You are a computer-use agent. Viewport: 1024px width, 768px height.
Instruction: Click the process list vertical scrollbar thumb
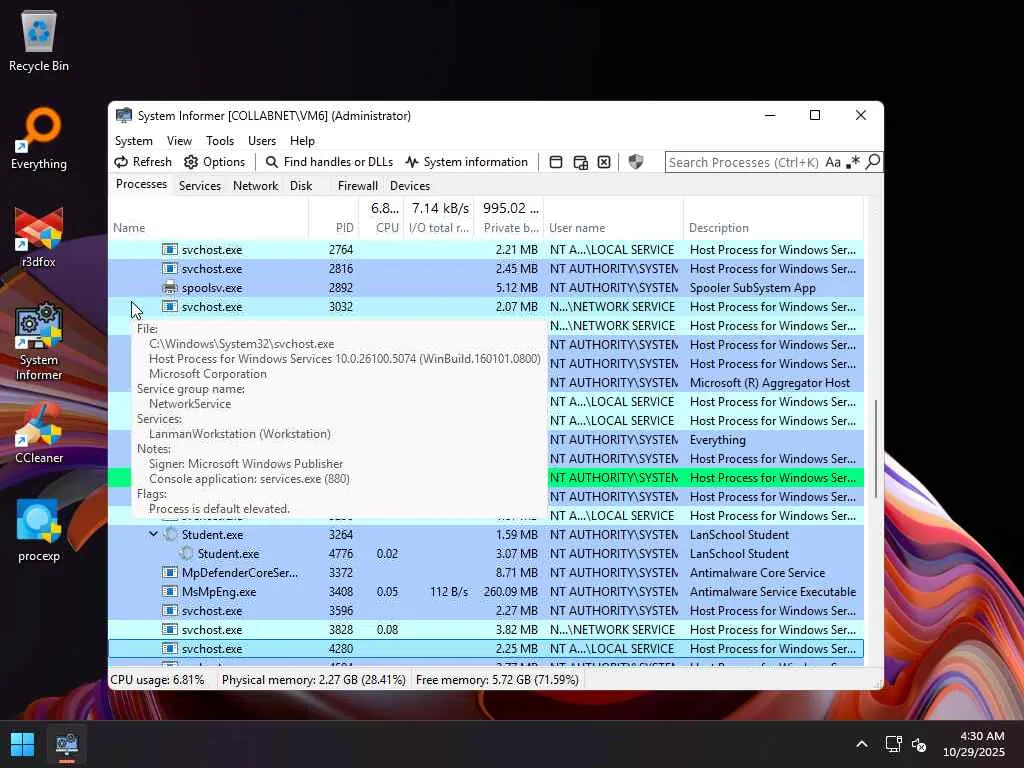(875, 449)
